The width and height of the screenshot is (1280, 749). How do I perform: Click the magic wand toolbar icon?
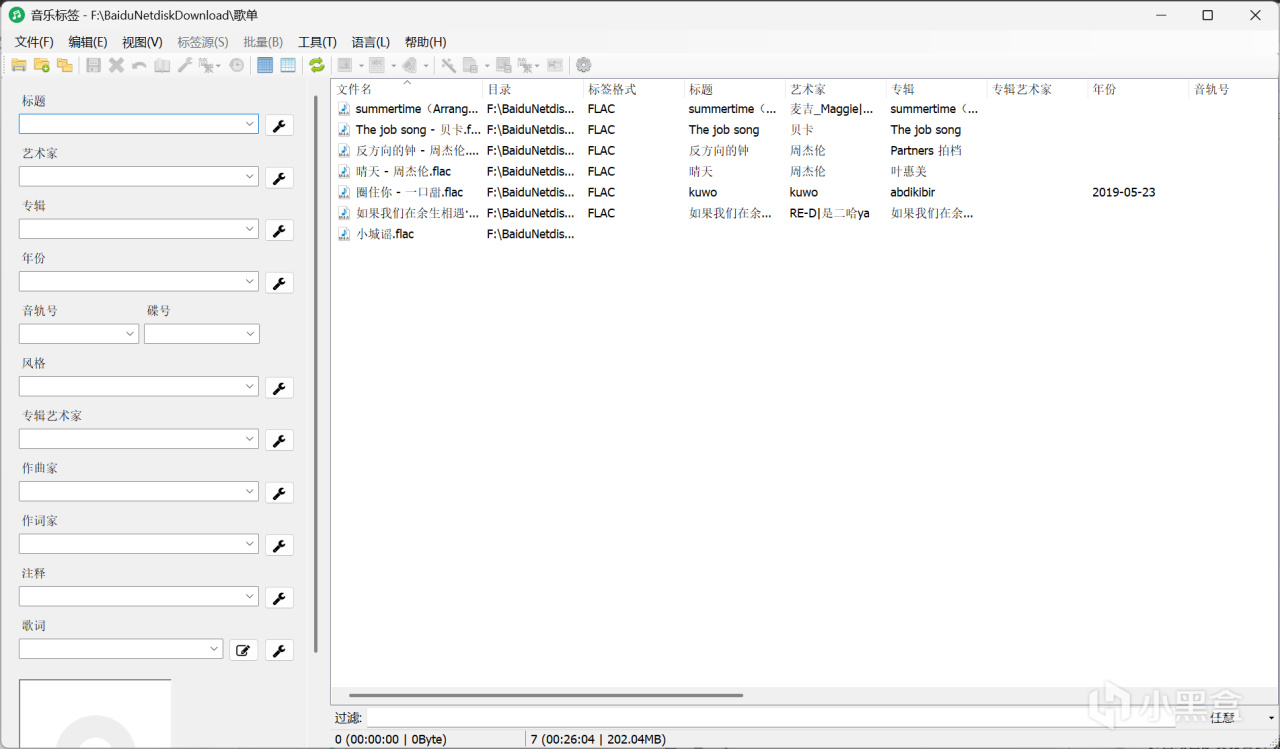coord(448,65)
